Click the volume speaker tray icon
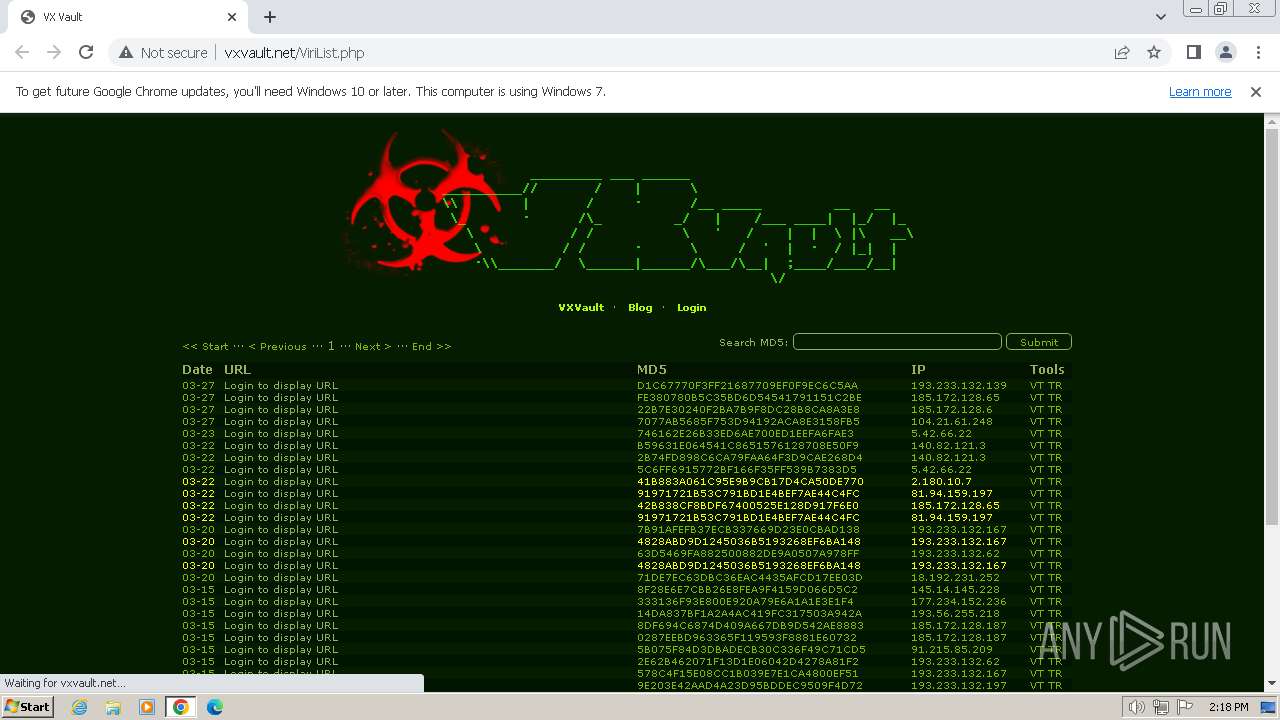1280x720 pixels. click(1136, 707)
